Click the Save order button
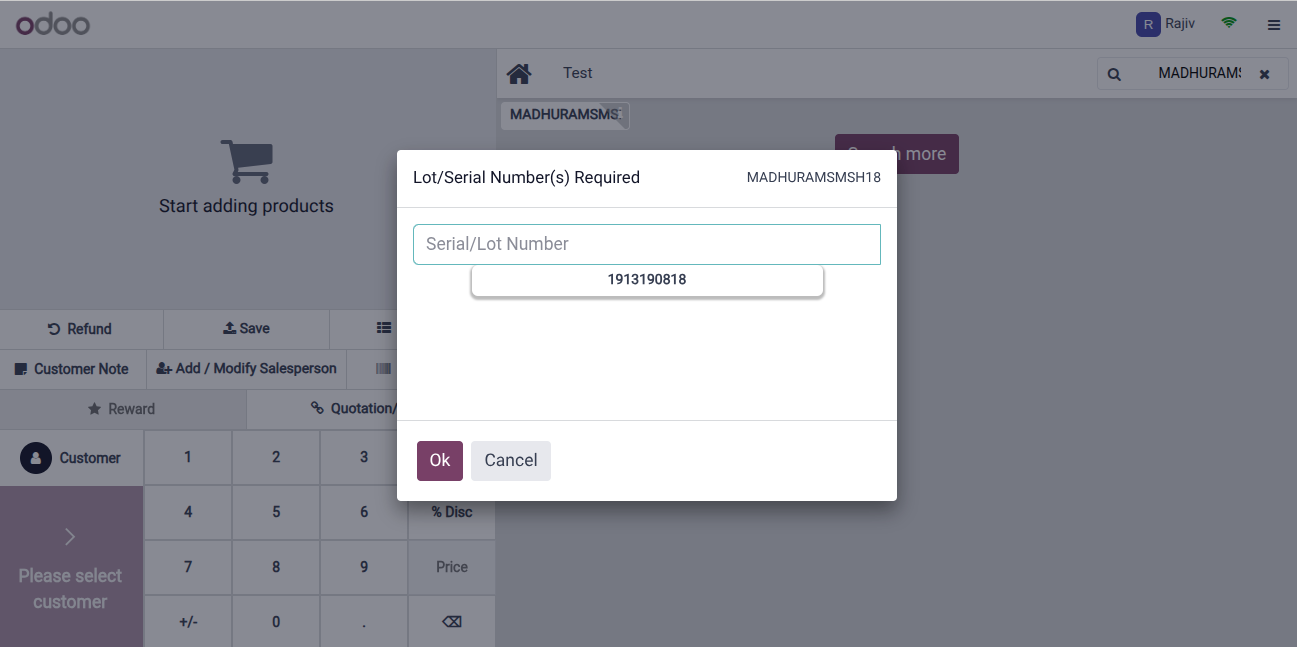Screen dimensions: 1297x647 [246, 329]
